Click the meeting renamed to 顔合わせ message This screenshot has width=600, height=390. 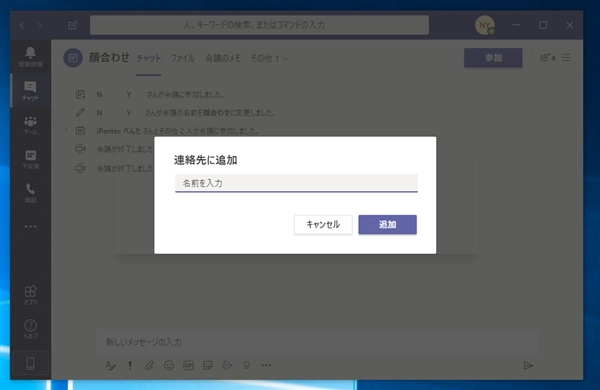pyautogui.click(x=186, y=113)
